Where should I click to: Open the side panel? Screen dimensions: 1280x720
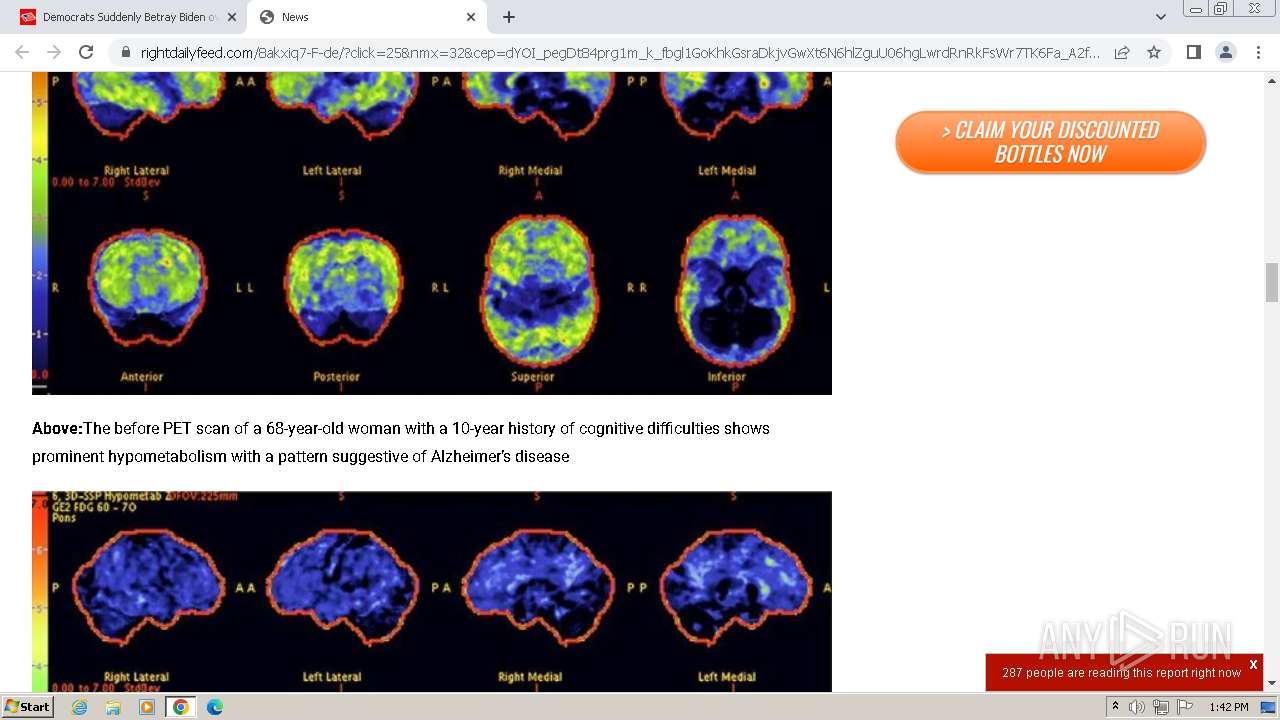click(x=1193, y=52)
